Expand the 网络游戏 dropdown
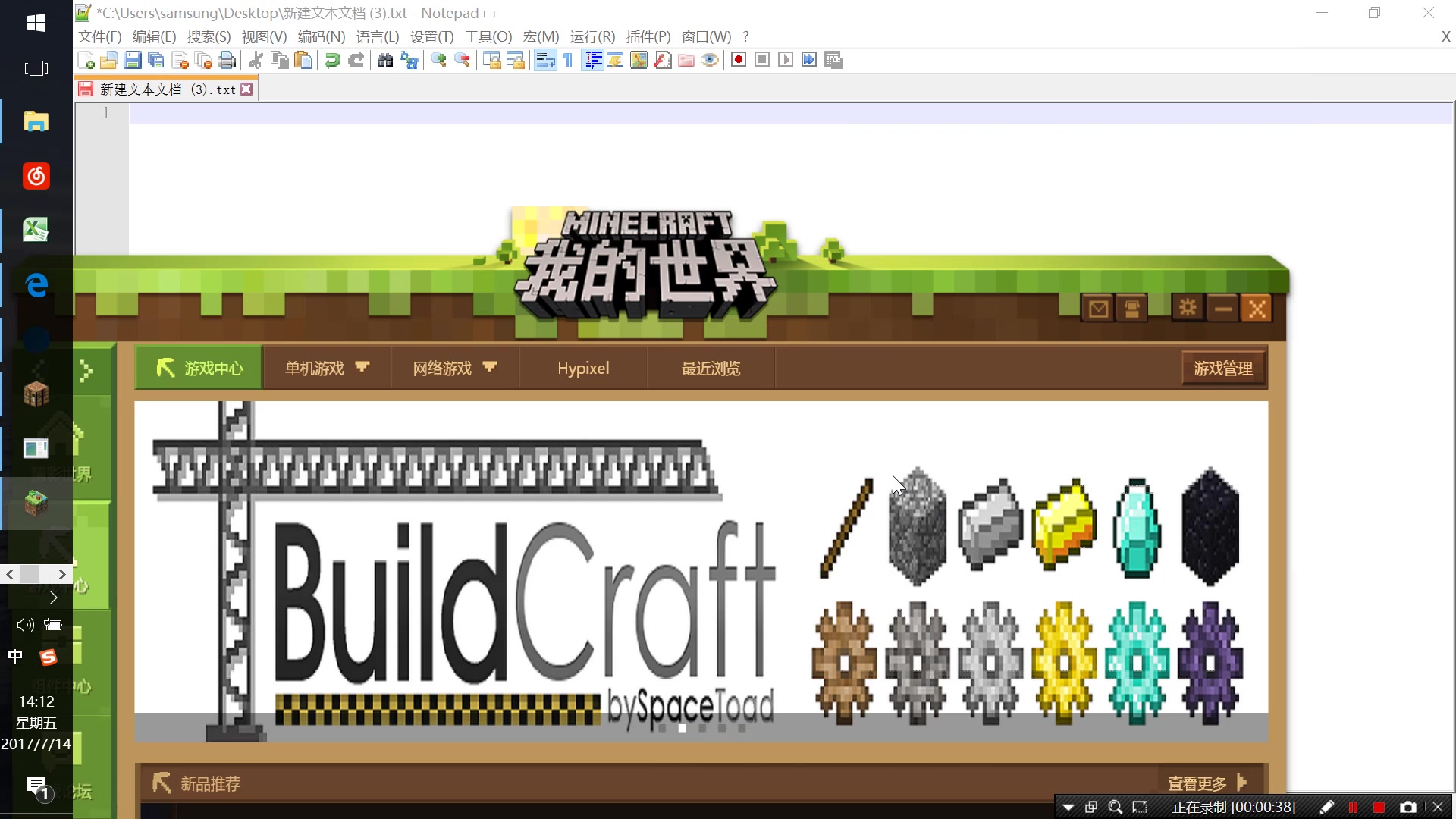 (x=454, y=368)
